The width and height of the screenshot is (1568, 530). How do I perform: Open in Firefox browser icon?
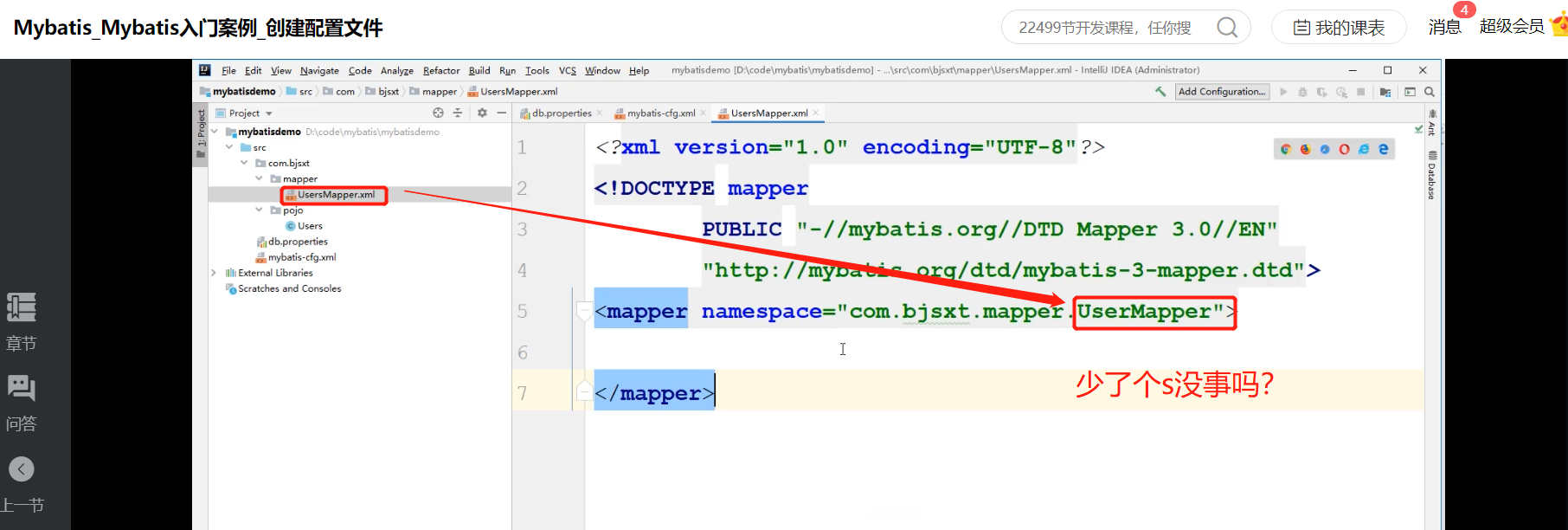[x=1305, y=149]
